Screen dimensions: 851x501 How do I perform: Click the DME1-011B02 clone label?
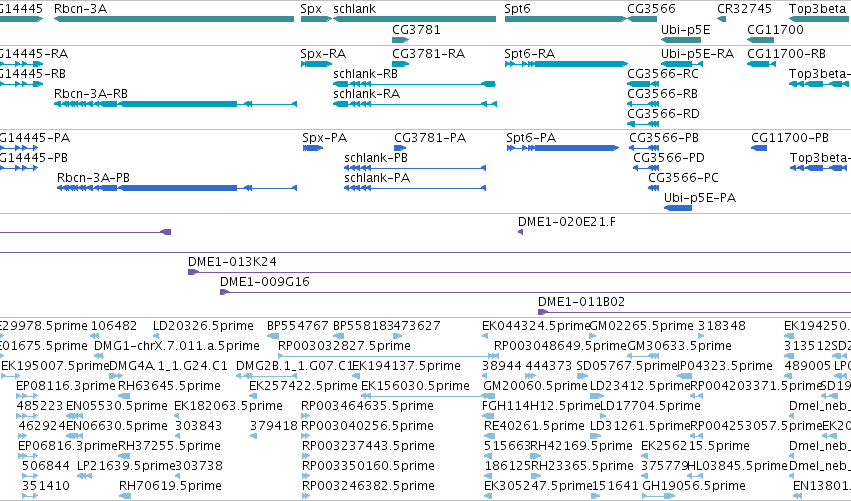[581, 302]
